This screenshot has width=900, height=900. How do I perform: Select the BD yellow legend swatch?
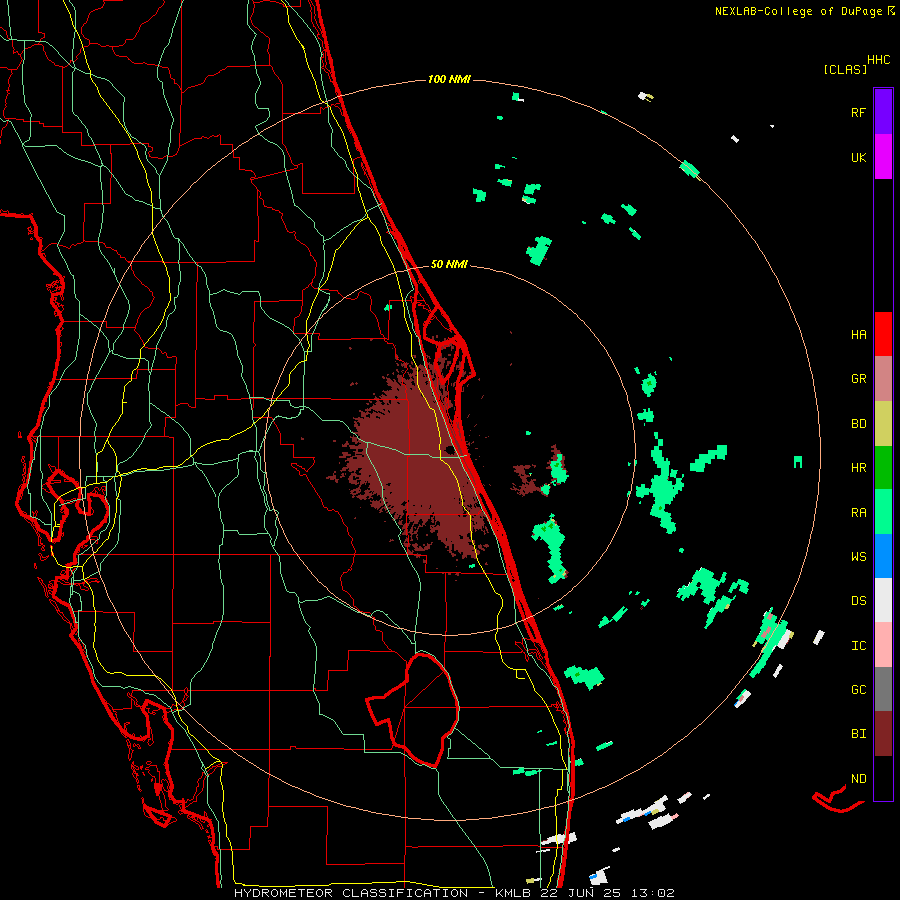[883, 424]
